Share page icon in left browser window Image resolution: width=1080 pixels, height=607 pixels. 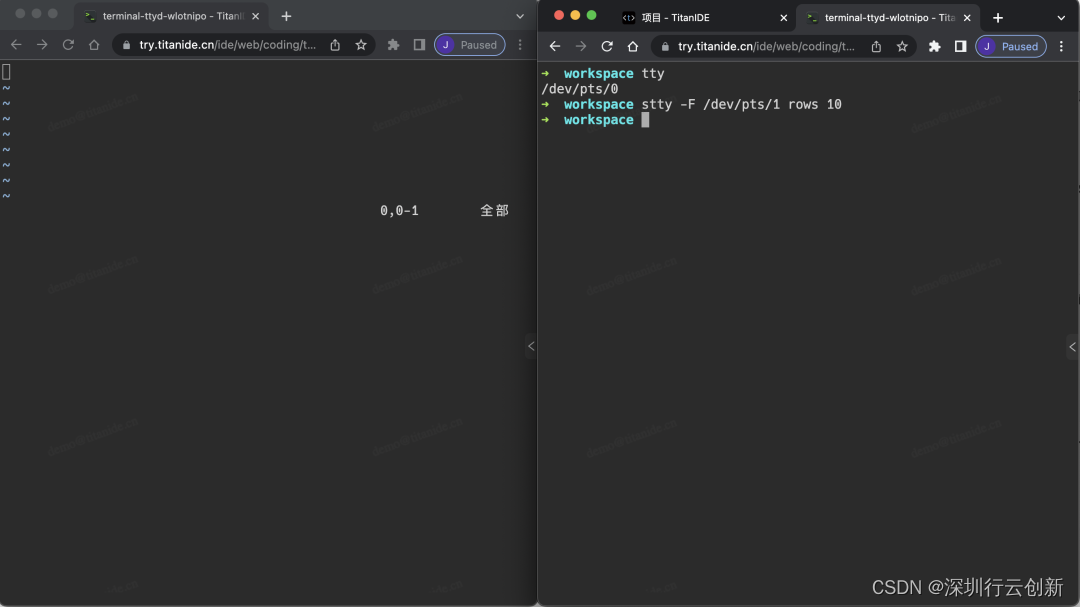pos(335,45)
